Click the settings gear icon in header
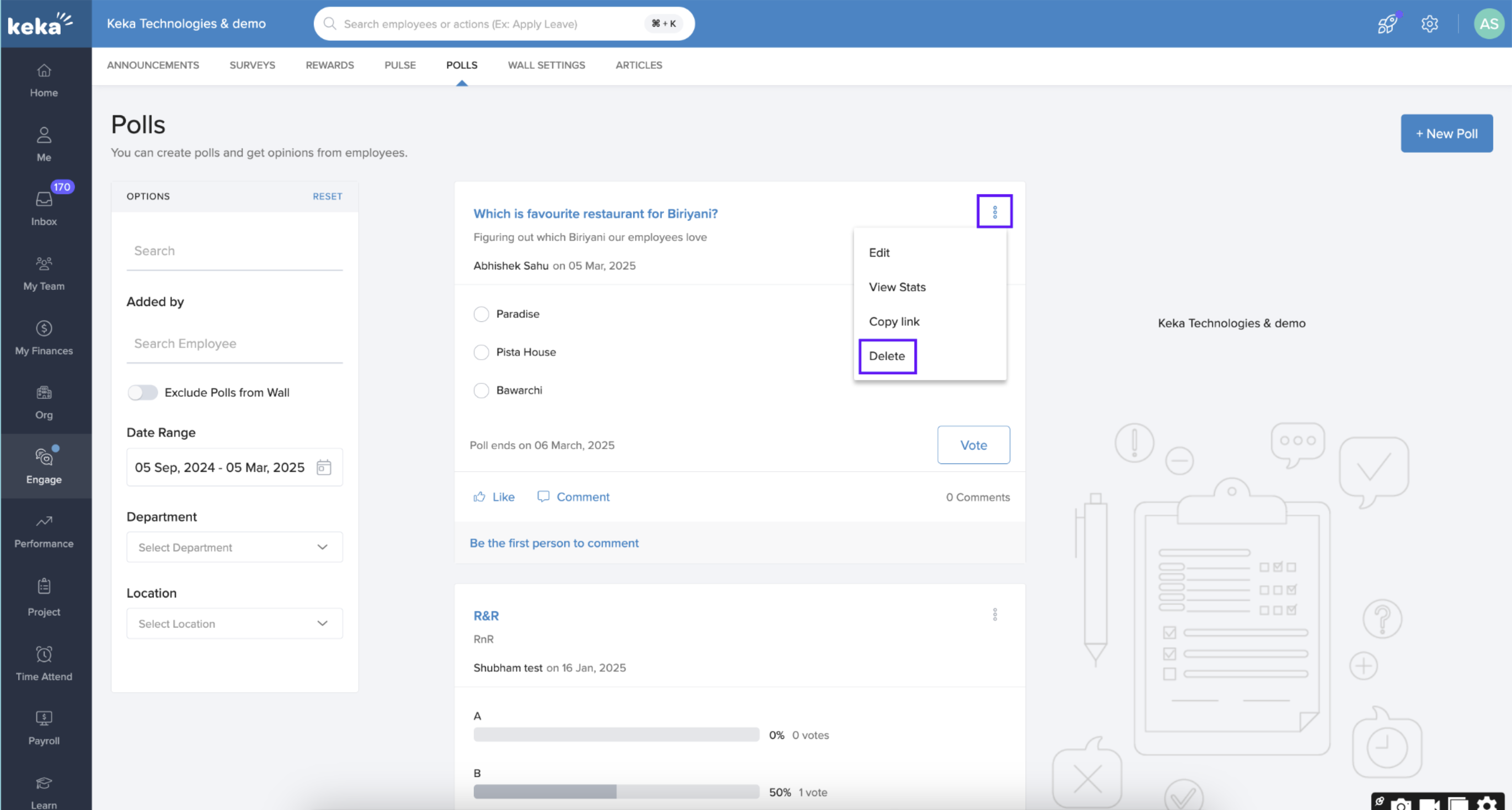1512x810 pixels. 1429,24
